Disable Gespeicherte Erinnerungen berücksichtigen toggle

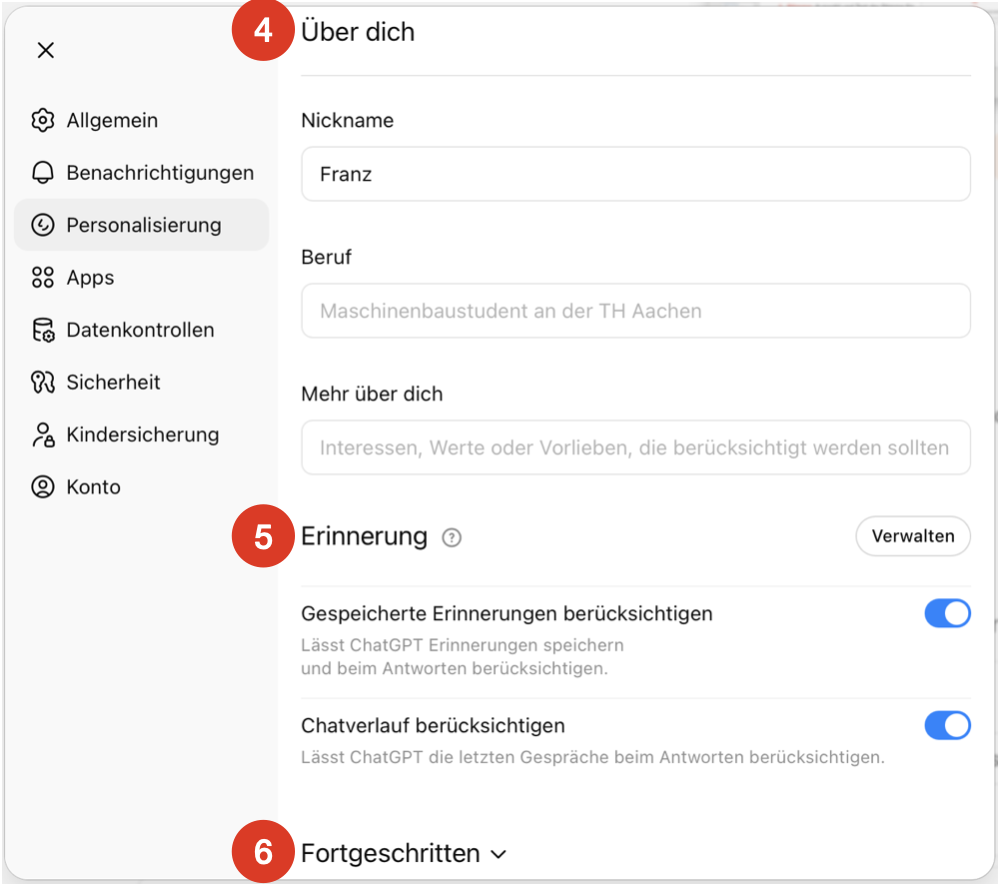coord(947,613)
